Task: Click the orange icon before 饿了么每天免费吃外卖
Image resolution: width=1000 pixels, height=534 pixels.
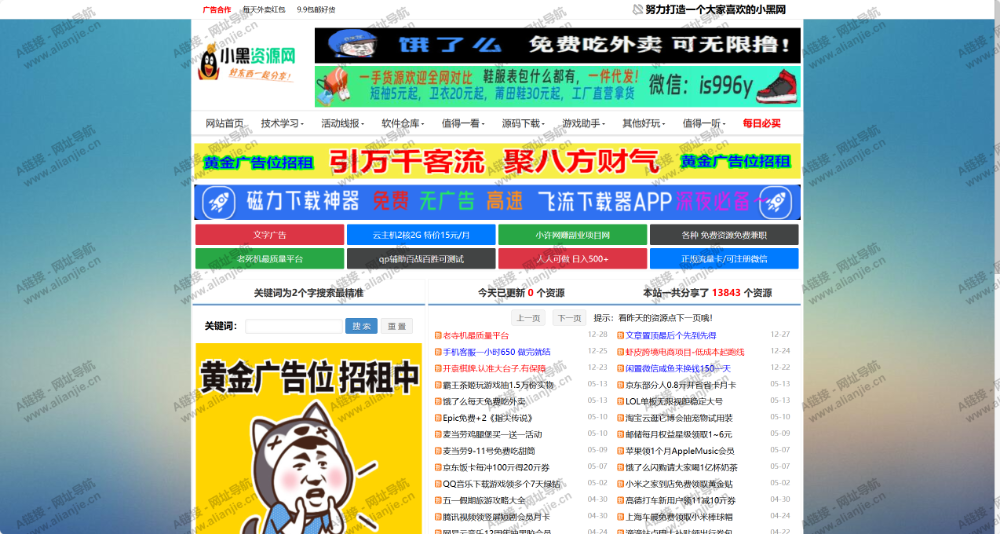Action: pyautogui.click(x=438, y=401)
